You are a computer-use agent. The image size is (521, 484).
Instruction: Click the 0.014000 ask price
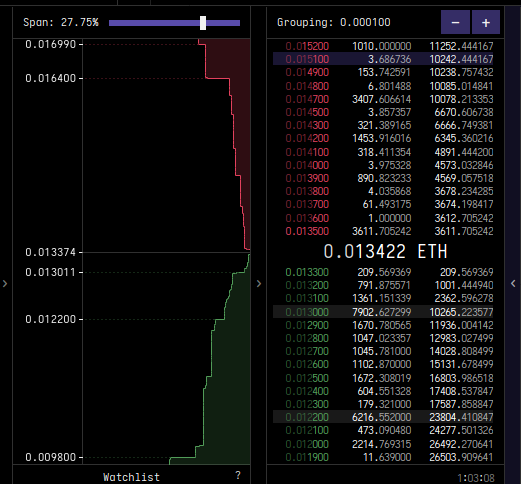pos(307,165)
